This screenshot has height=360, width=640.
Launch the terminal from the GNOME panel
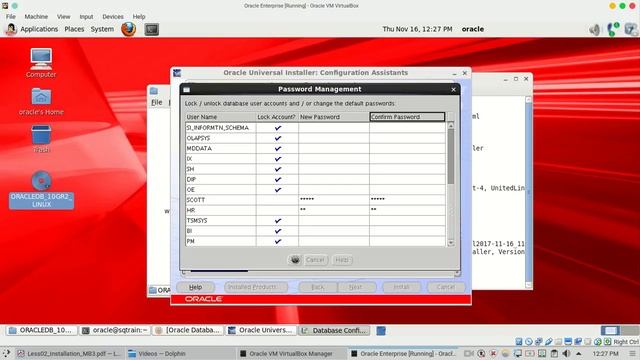click(151, 29)
